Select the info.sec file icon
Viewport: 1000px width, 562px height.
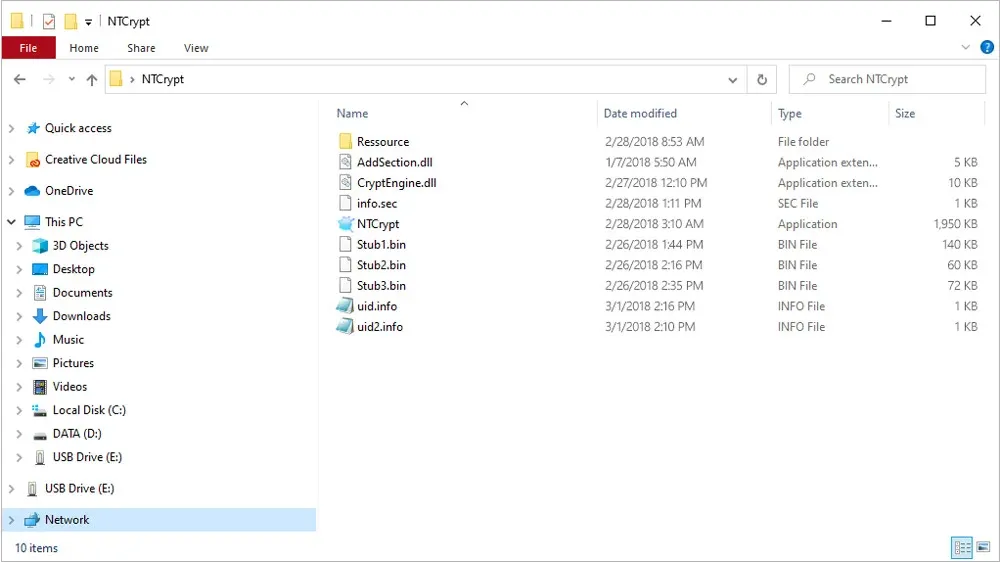[x=345, y=203]
